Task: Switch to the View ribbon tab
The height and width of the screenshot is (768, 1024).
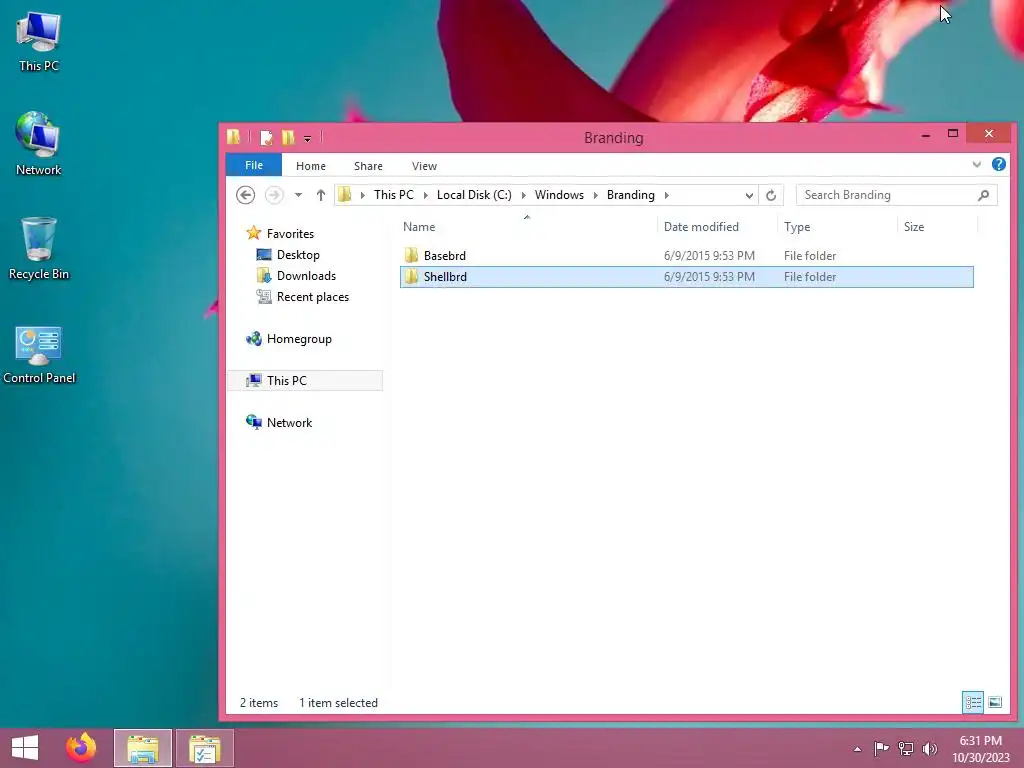Action: click(424, 166)
